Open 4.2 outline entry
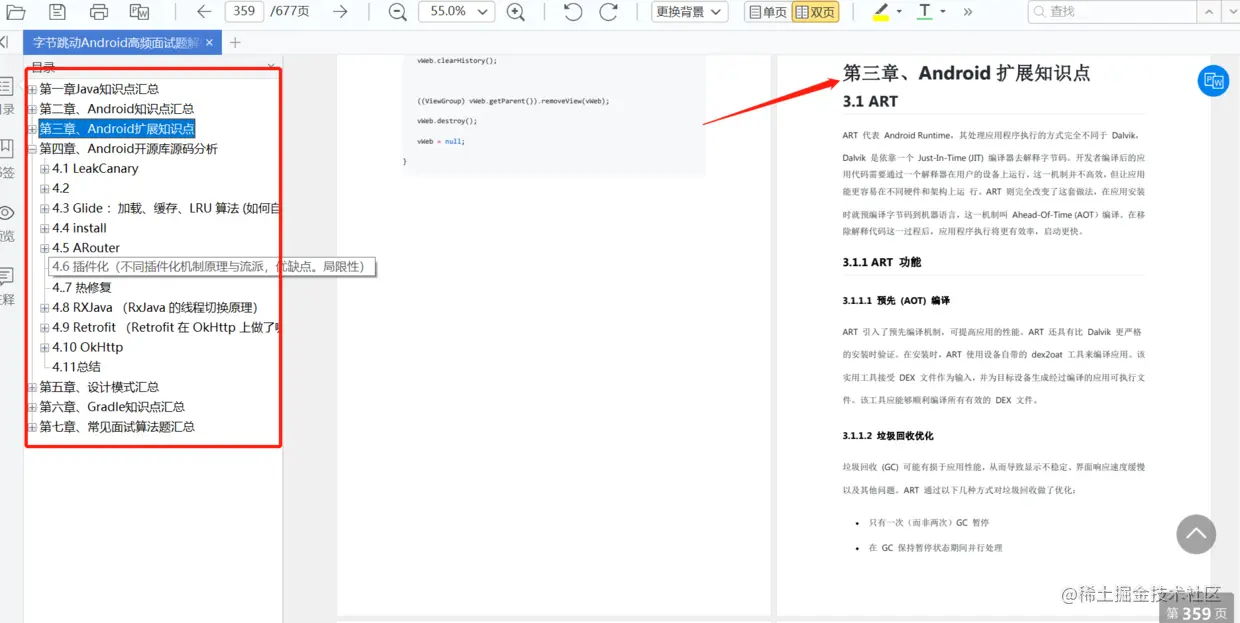This screenshot has height=623, width=1240. pos(61,188)
